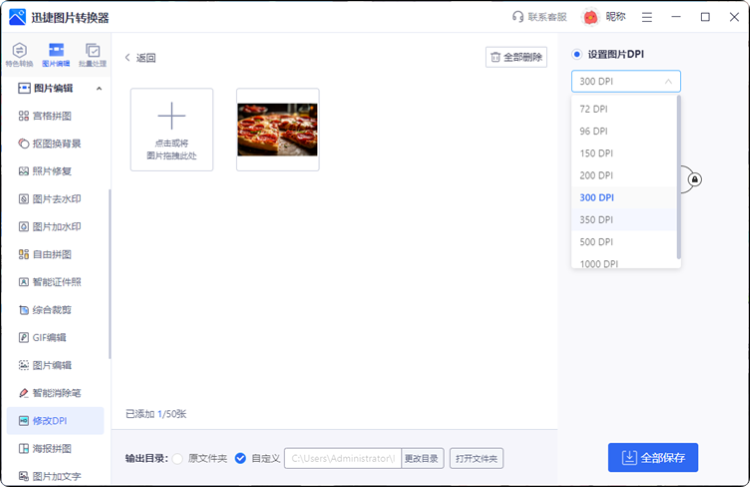Click the 海报拼图 icon
Viewport: 750px width, 487px height.
point(23,449)
